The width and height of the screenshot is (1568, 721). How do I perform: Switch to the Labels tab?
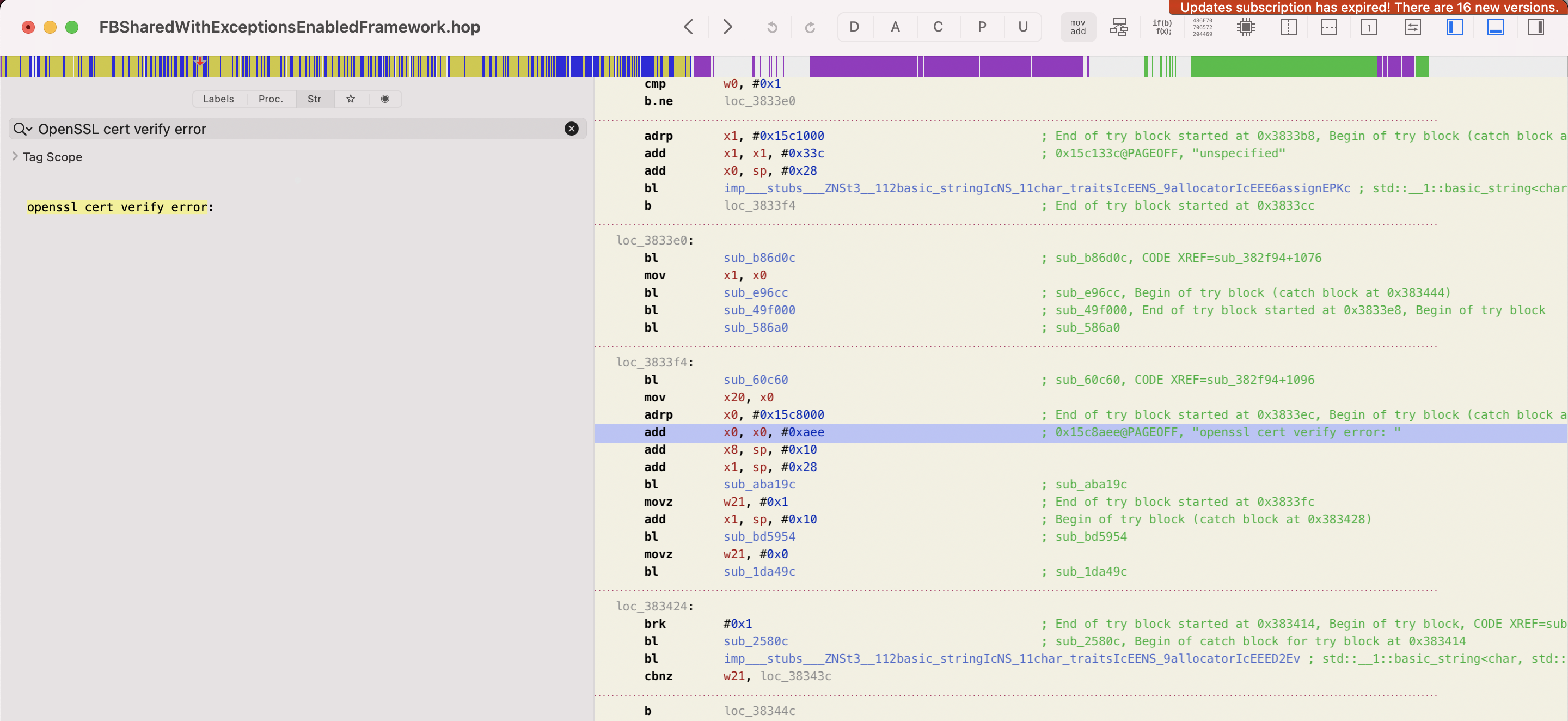pyautogui.click(x=218, y=99)
